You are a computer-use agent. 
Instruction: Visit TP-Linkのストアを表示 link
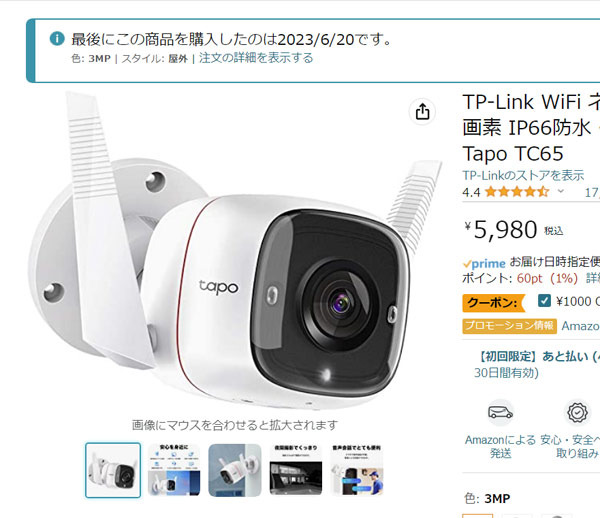click(x=523, y=175)
